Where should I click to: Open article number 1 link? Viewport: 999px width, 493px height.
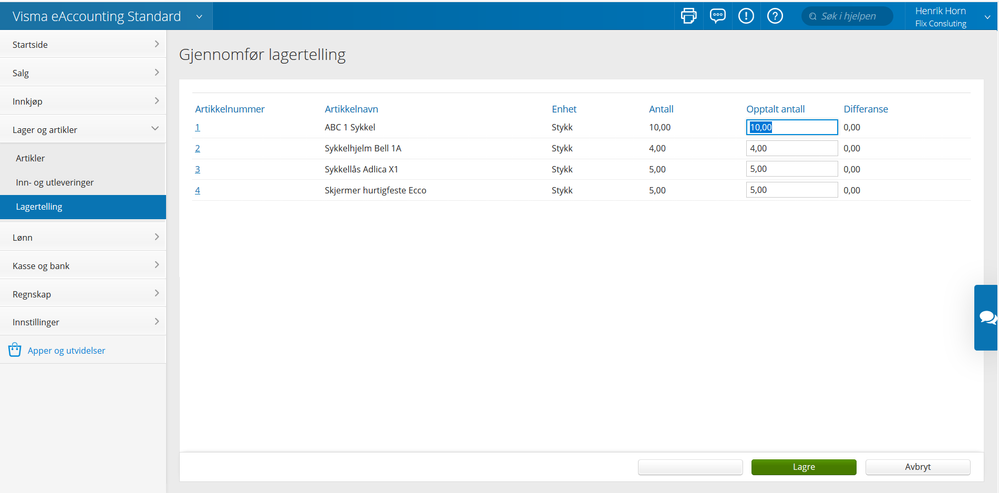198,127
